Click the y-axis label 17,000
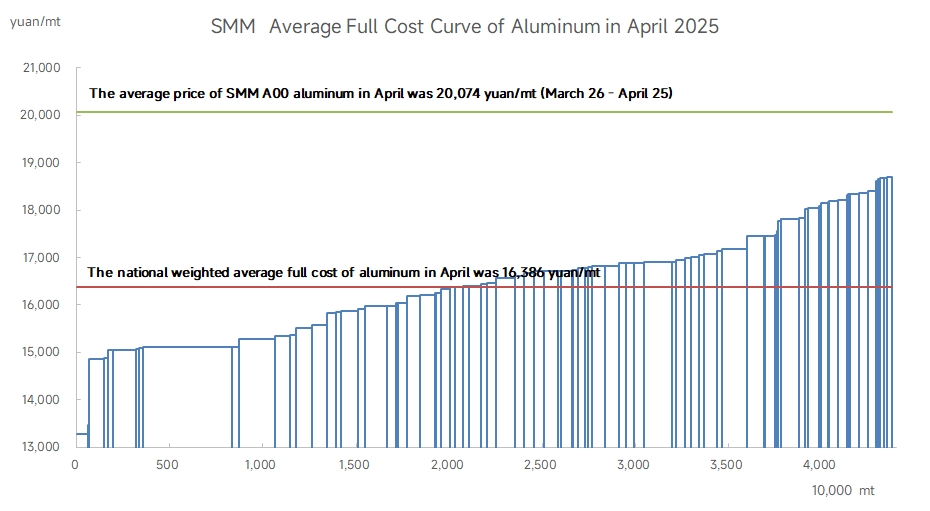 (x=42, y=257)
